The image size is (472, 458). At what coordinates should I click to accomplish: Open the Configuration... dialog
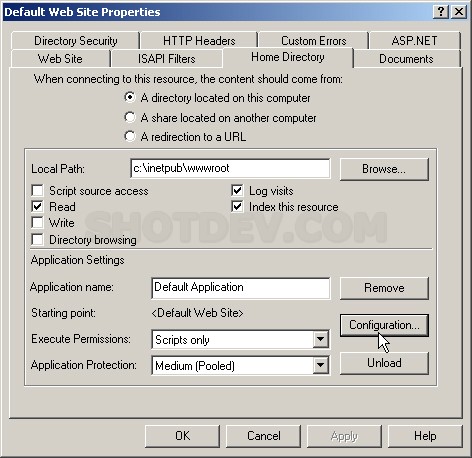tap(384, 325)
